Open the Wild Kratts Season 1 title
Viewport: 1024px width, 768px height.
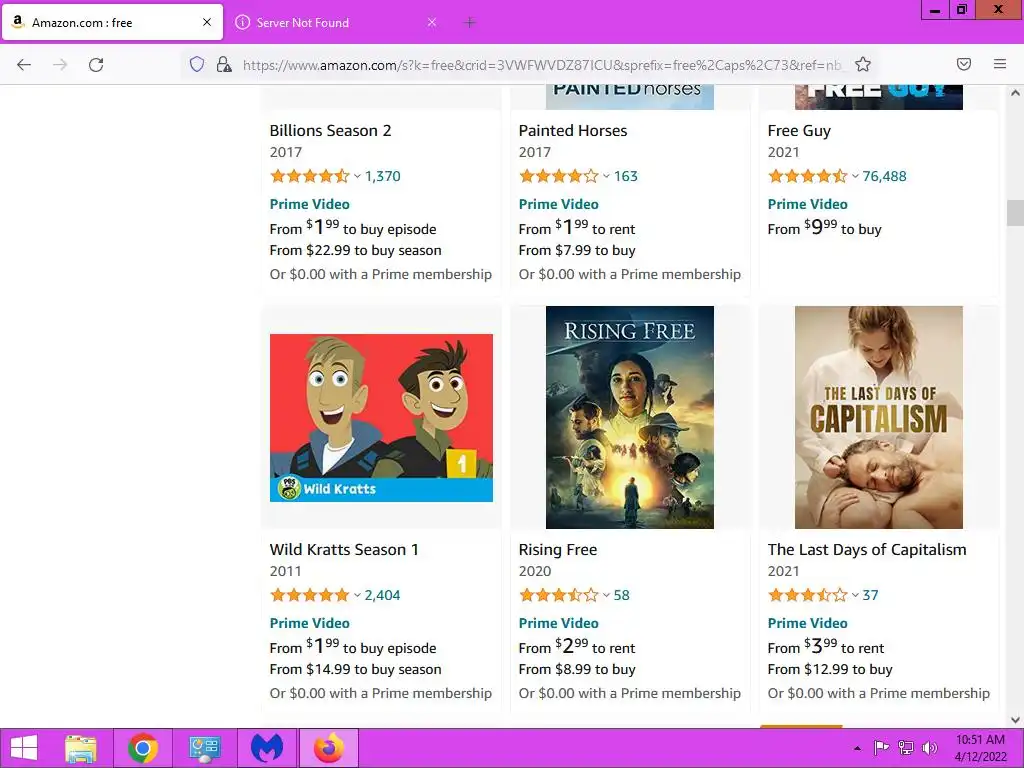click(344, 550)
